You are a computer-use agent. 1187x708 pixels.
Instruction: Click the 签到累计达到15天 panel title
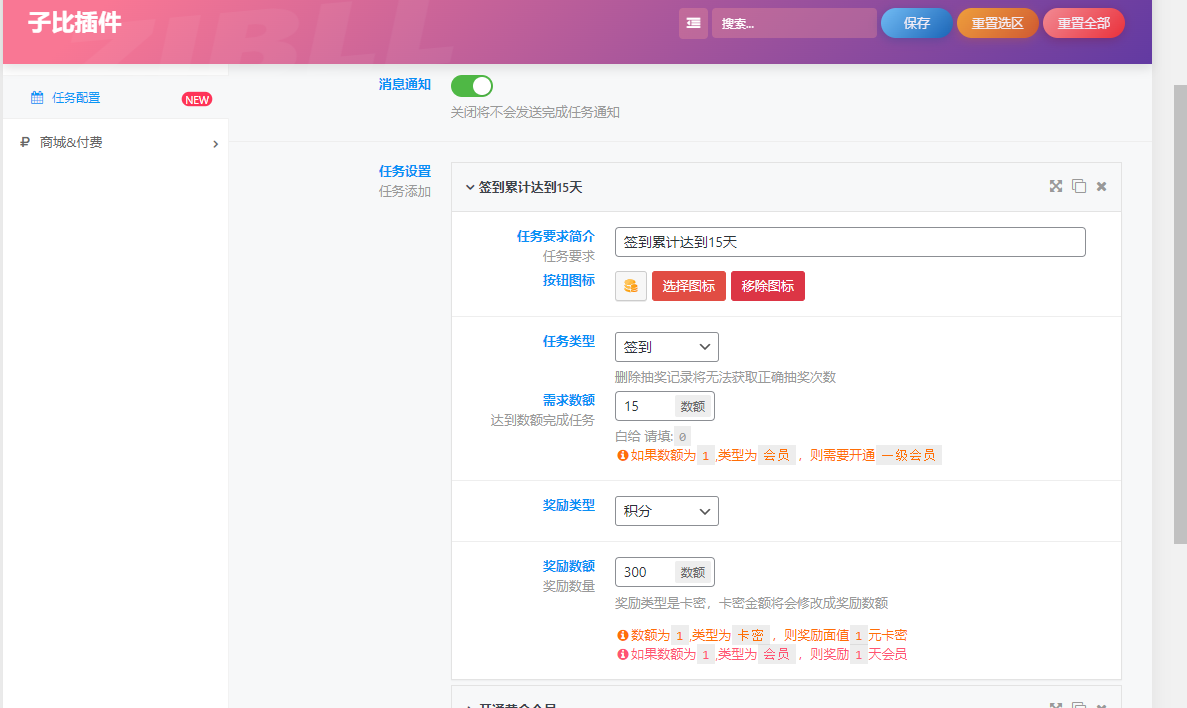point(530,187)
